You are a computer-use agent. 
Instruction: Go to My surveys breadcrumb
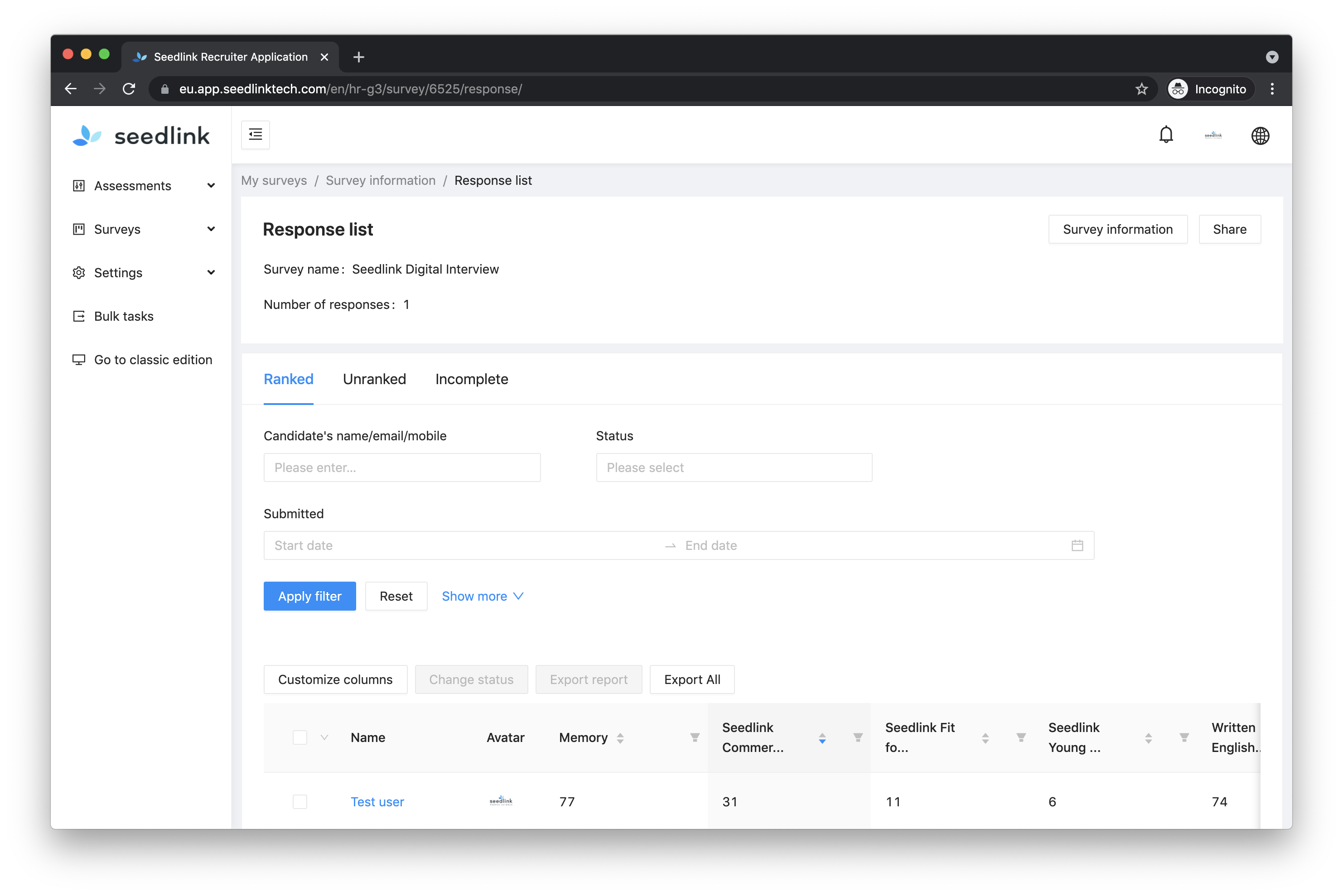(x=274, y=181)
